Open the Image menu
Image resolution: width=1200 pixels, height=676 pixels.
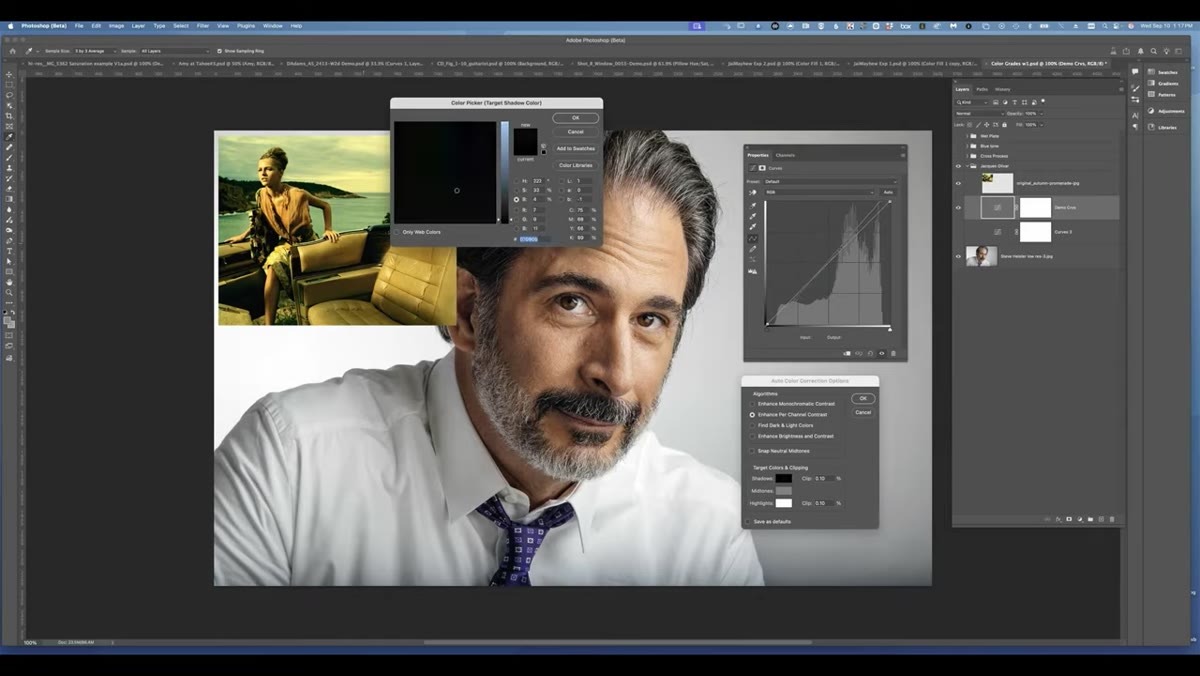(x=117, y=25)
